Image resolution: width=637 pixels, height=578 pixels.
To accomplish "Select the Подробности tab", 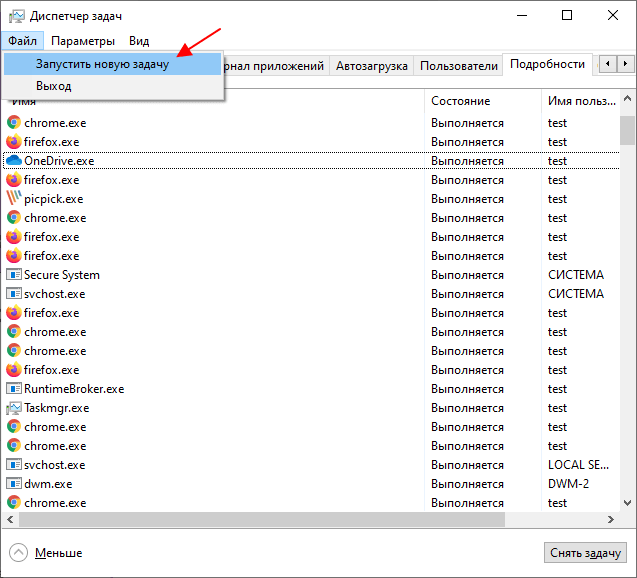I will [x=547, y=64].
